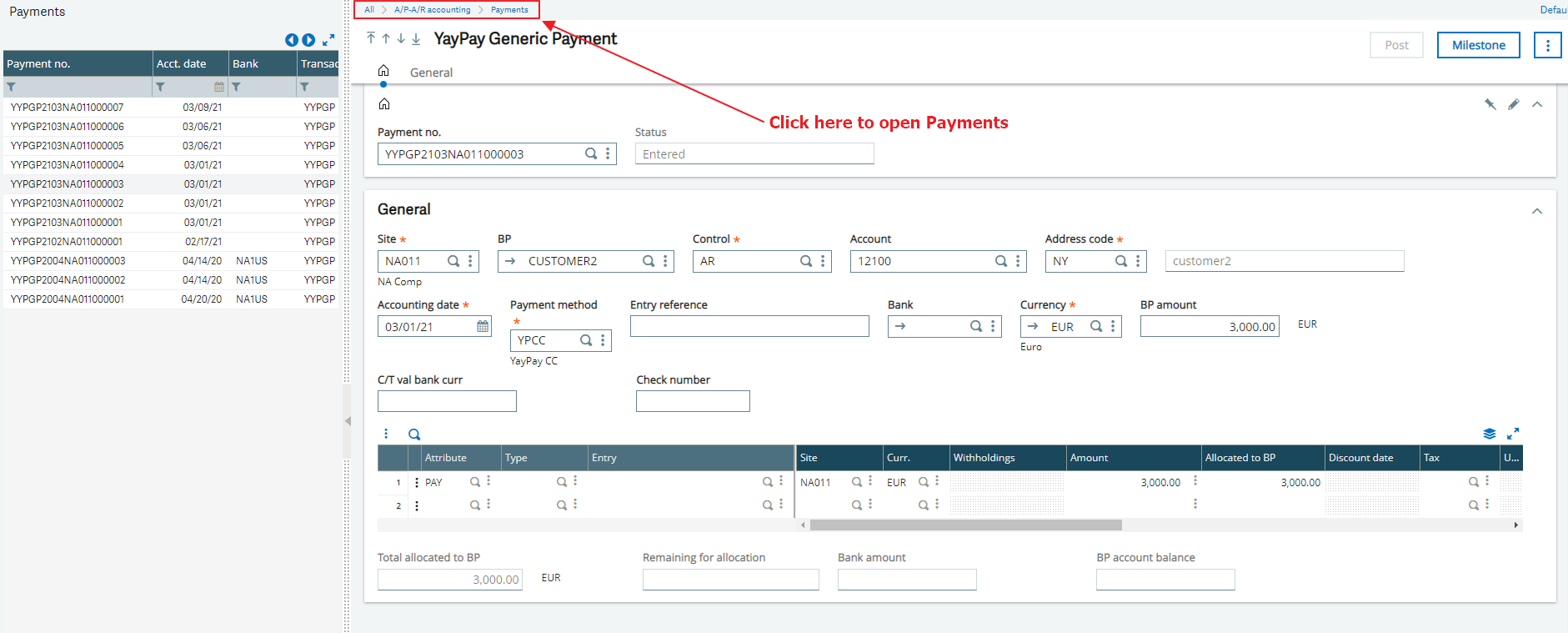Click the Remaining for allocation field
The image size is (1568, 633).
(x=730, y=580)
